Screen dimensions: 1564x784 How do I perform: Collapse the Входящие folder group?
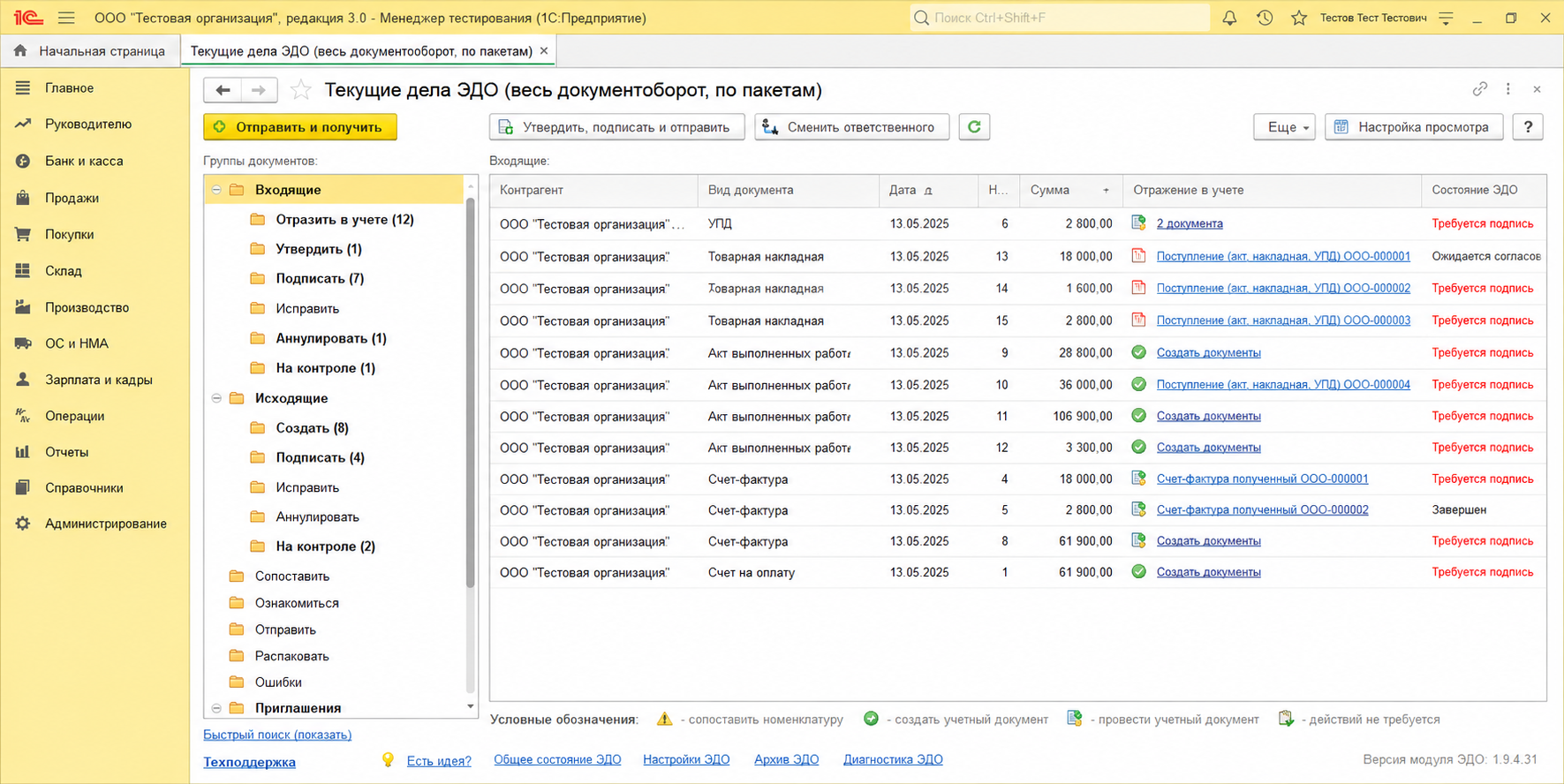coord(216,190)
